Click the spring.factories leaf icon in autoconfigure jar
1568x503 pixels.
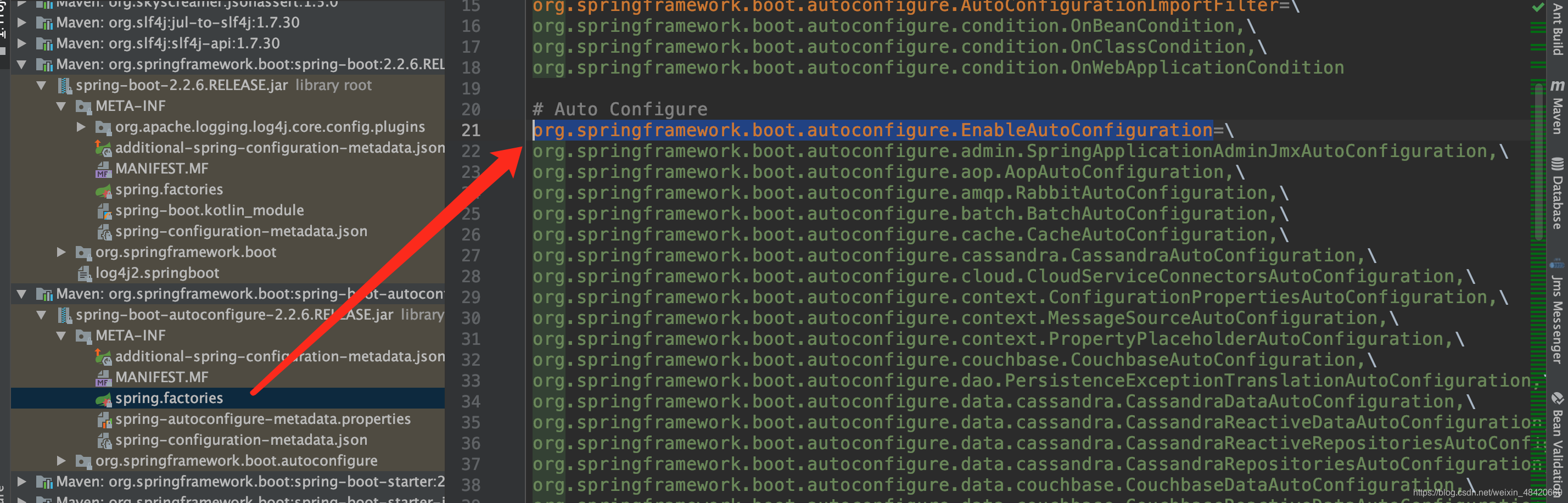tap(103, 399)
